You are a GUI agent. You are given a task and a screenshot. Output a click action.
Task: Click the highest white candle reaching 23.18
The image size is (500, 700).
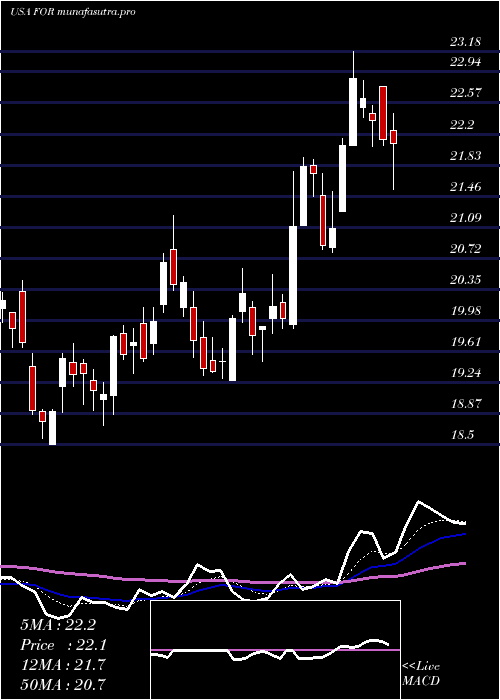tap(353, 112)
